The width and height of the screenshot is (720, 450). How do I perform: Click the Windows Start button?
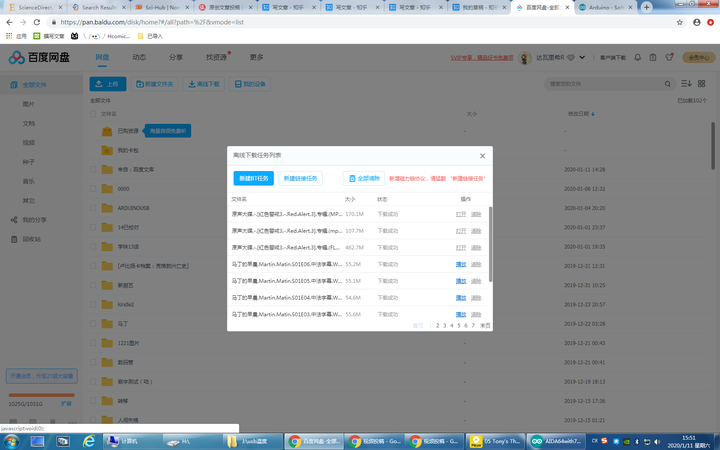click(12, 442)
